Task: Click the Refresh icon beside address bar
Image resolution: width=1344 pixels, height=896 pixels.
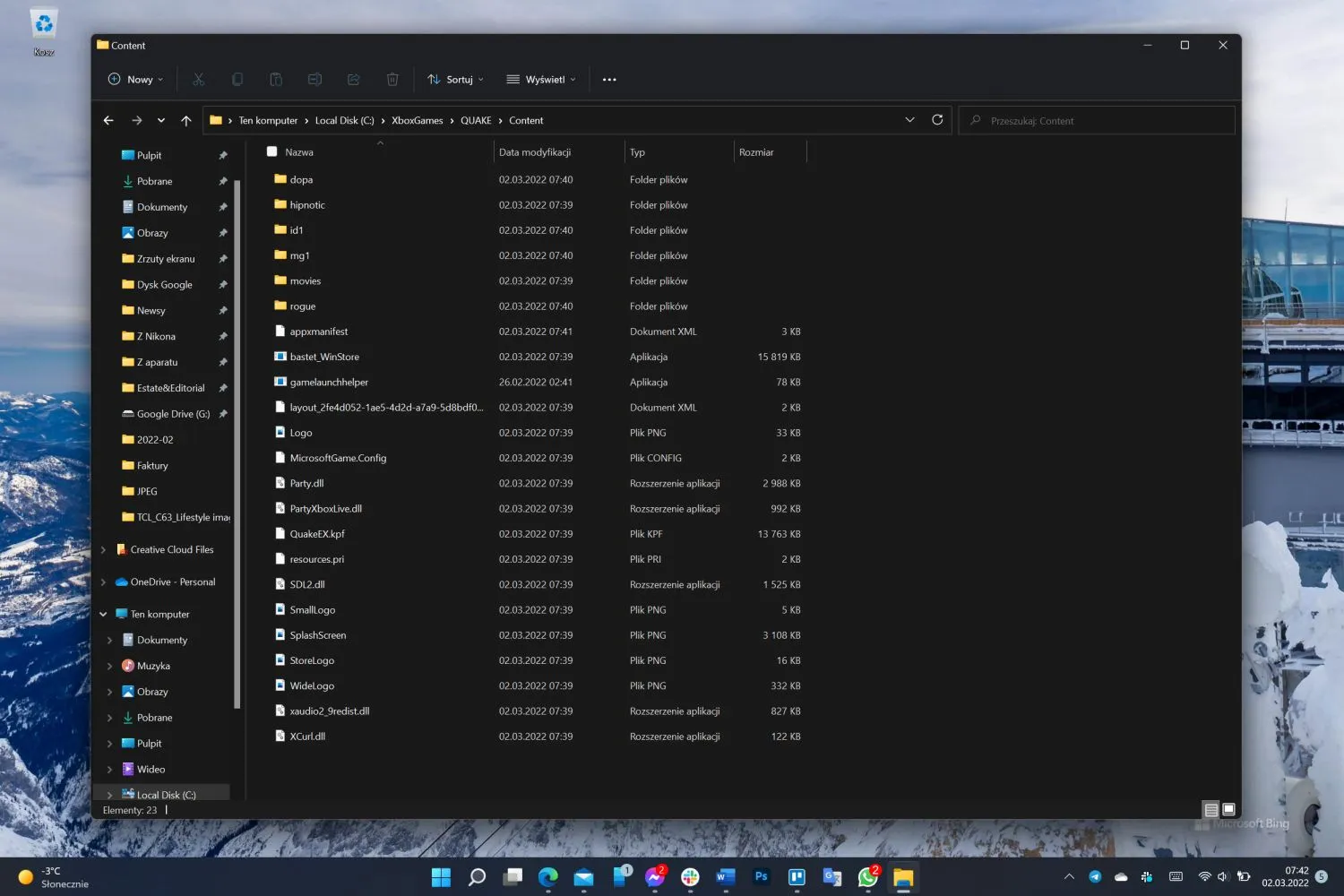Action: [x=937, y=120]
